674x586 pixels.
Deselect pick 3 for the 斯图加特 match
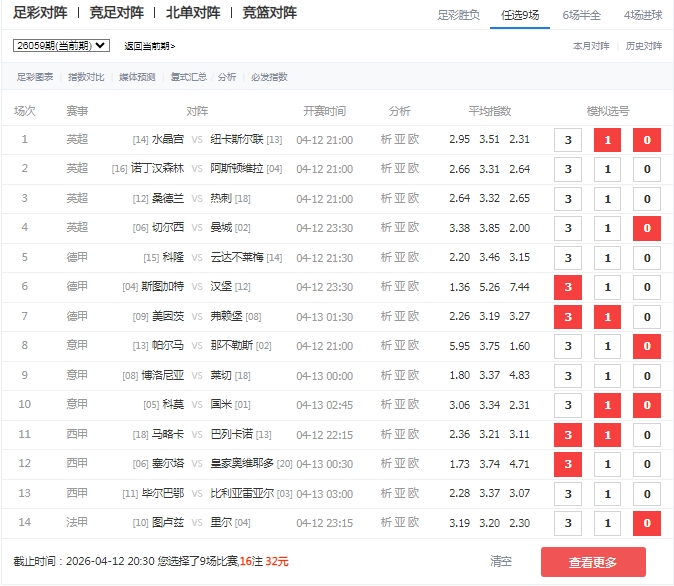point(568,288)
